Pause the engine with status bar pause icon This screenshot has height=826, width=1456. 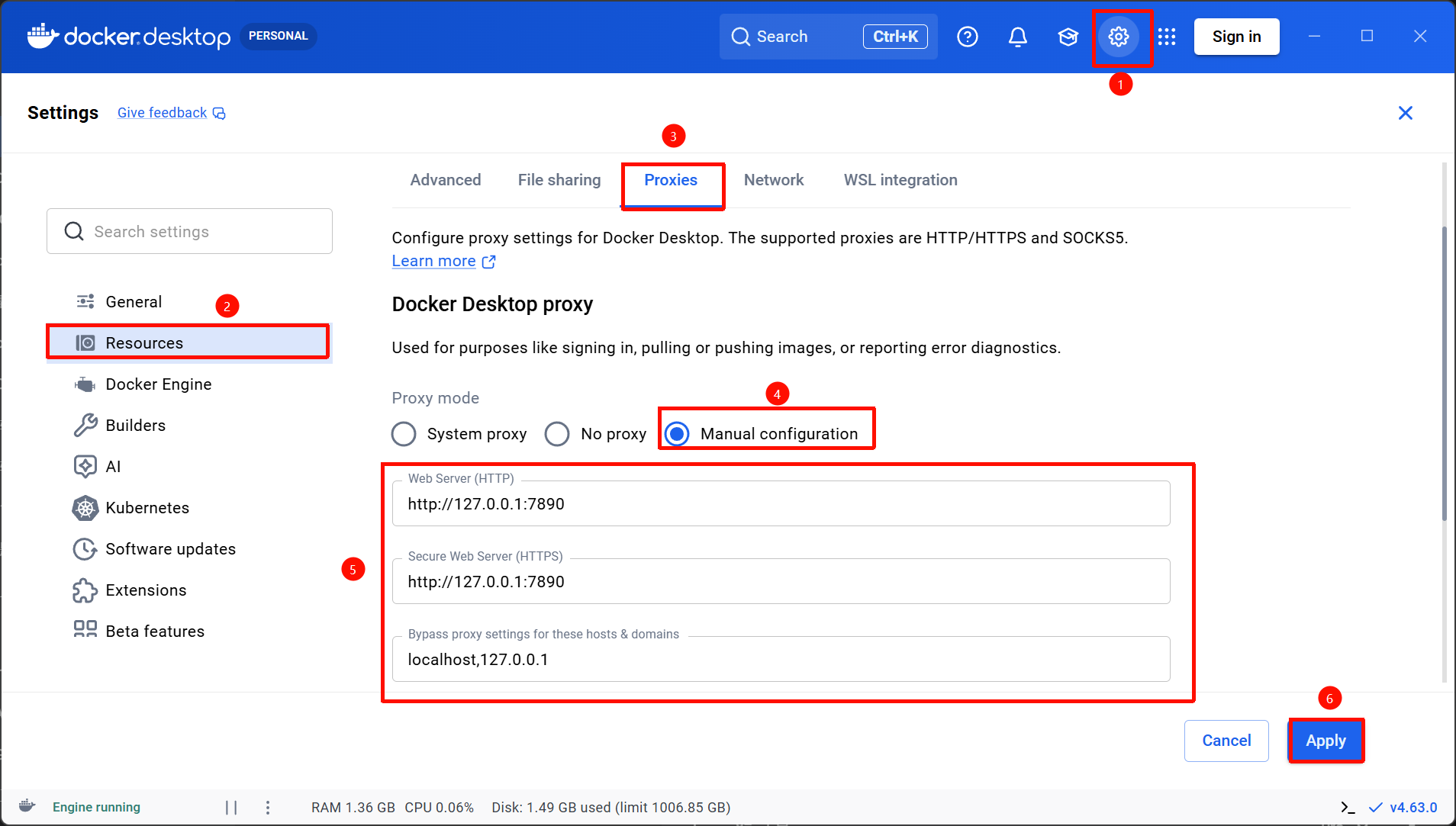[231, 807]
